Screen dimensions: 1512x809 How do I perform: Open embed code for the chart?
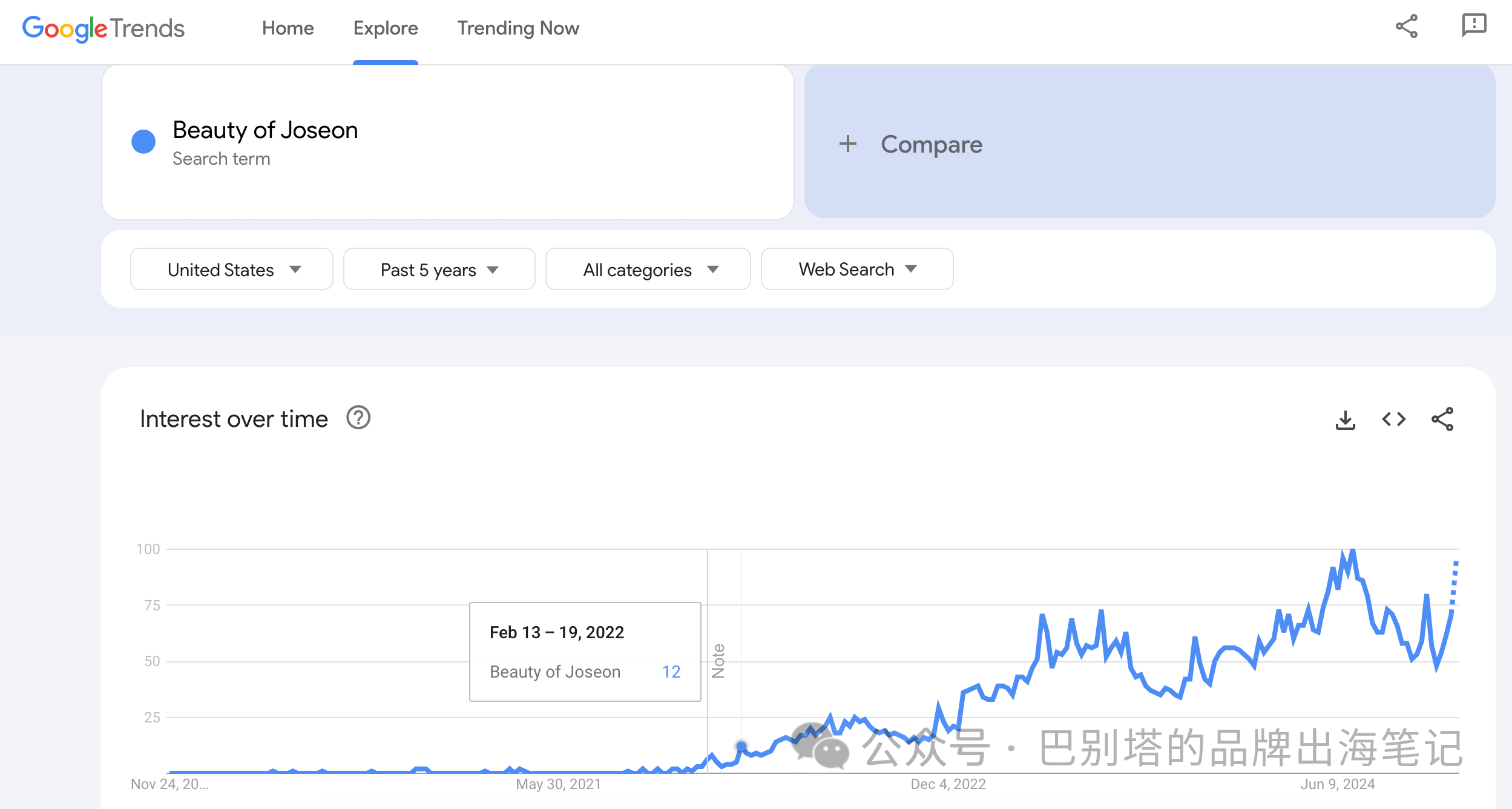click(1394, 419)
